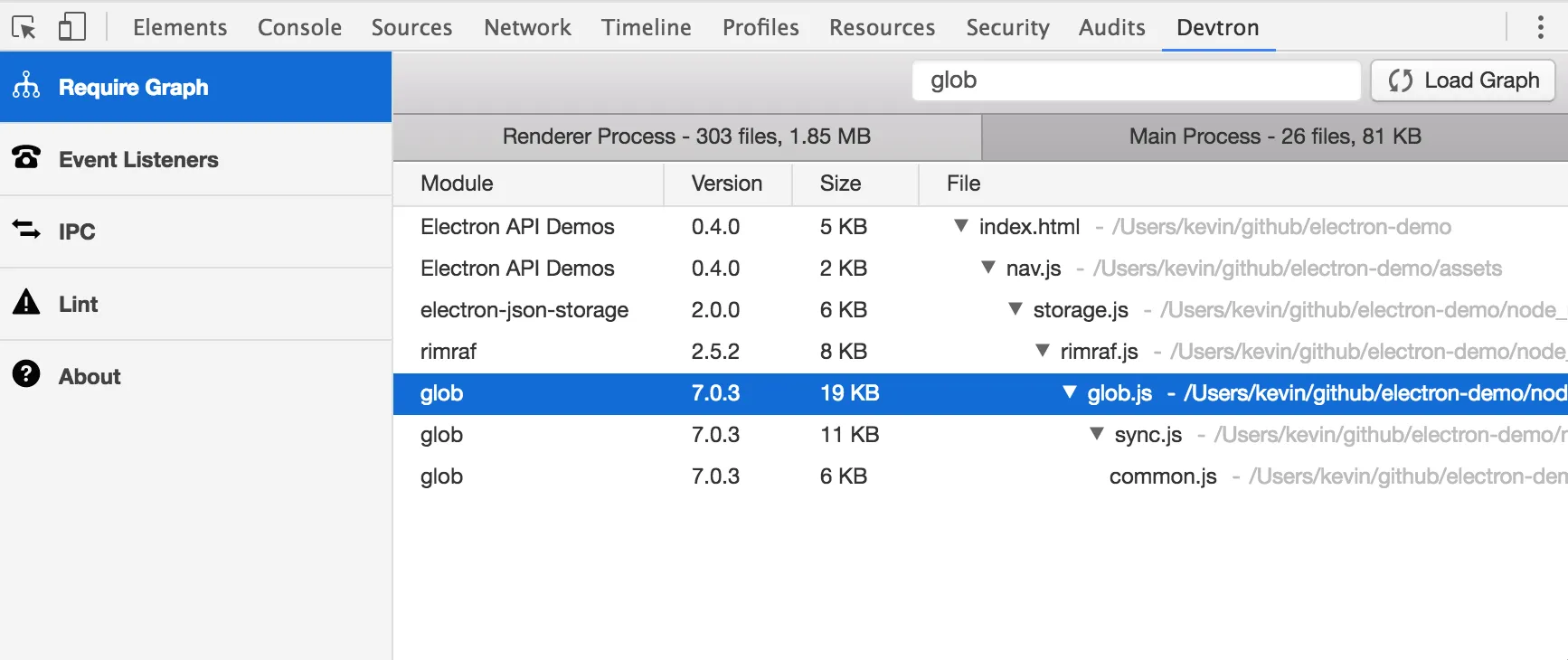This screenshot has height=660, width=1568.
Task: Click the inspect element cursor icon
Action: 24,27
